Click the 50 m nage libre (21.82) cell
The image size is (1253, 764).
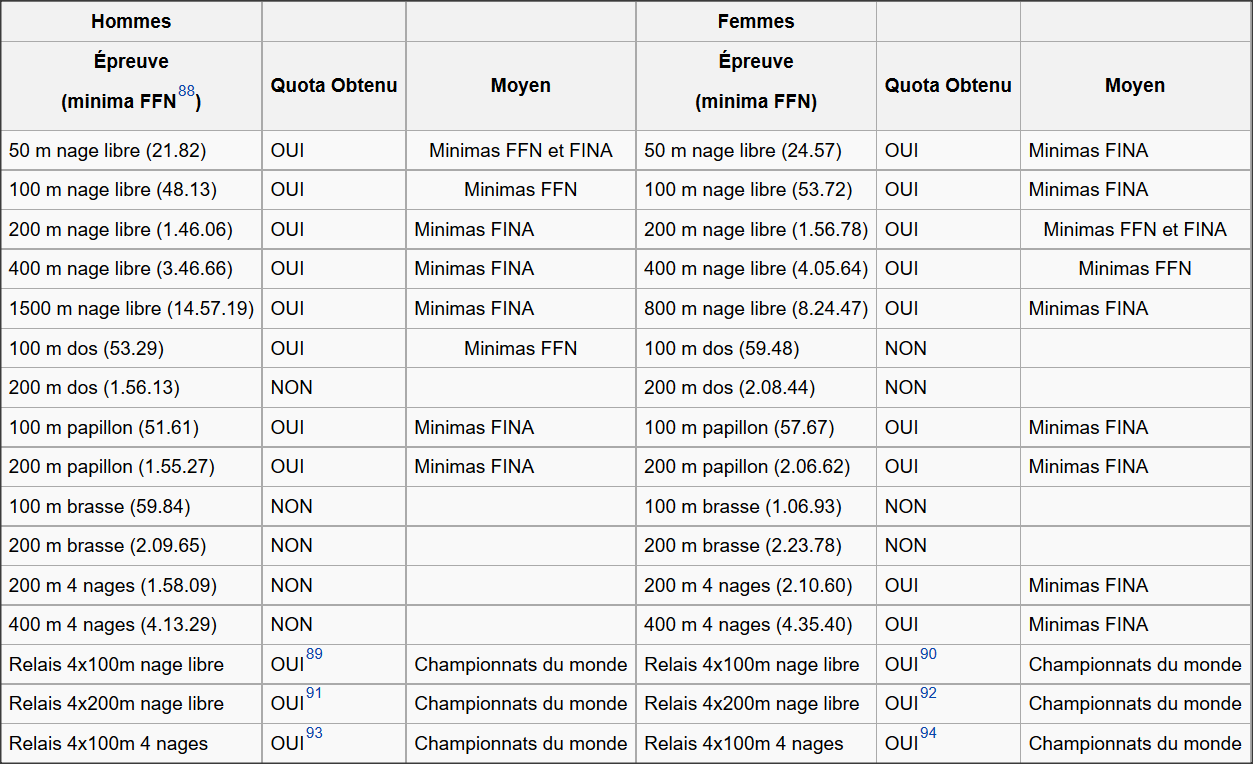click(131, 150)
